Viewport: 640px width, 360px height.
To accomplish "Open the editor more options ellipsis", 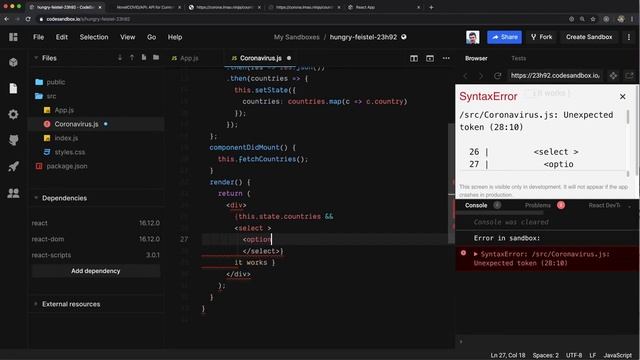I will coord(446,58).
